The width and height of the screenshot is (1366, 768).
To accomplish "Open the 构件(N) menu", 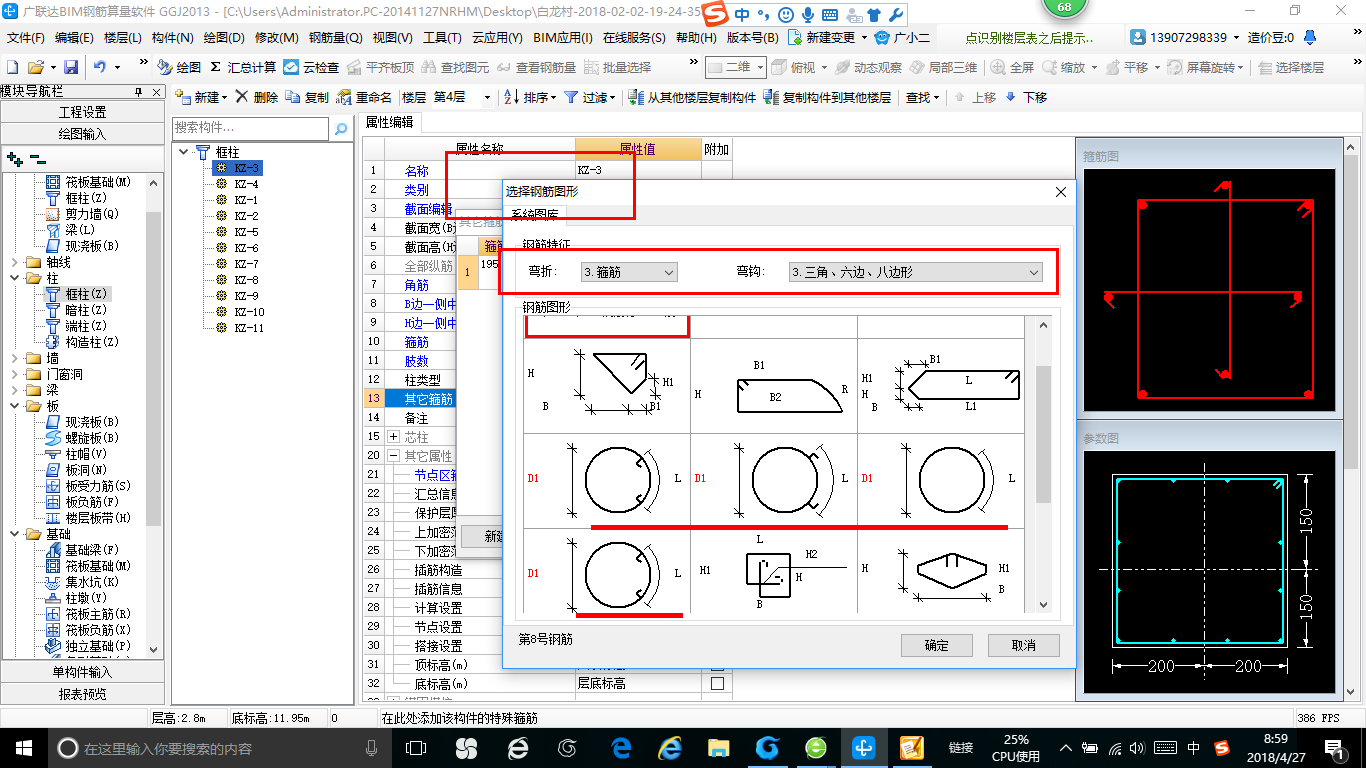I will [172, 37].
